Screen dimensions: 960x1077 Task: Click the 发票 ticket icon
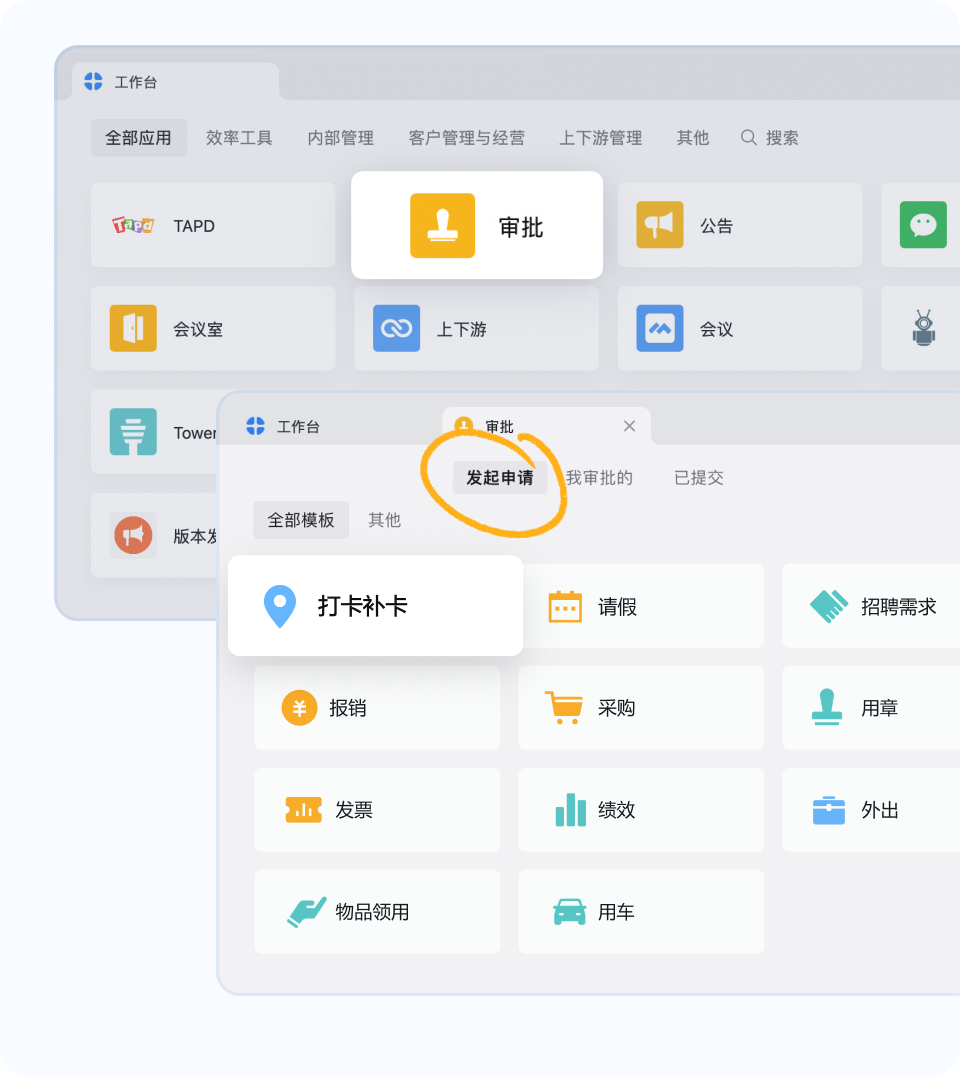pos(304,810)
